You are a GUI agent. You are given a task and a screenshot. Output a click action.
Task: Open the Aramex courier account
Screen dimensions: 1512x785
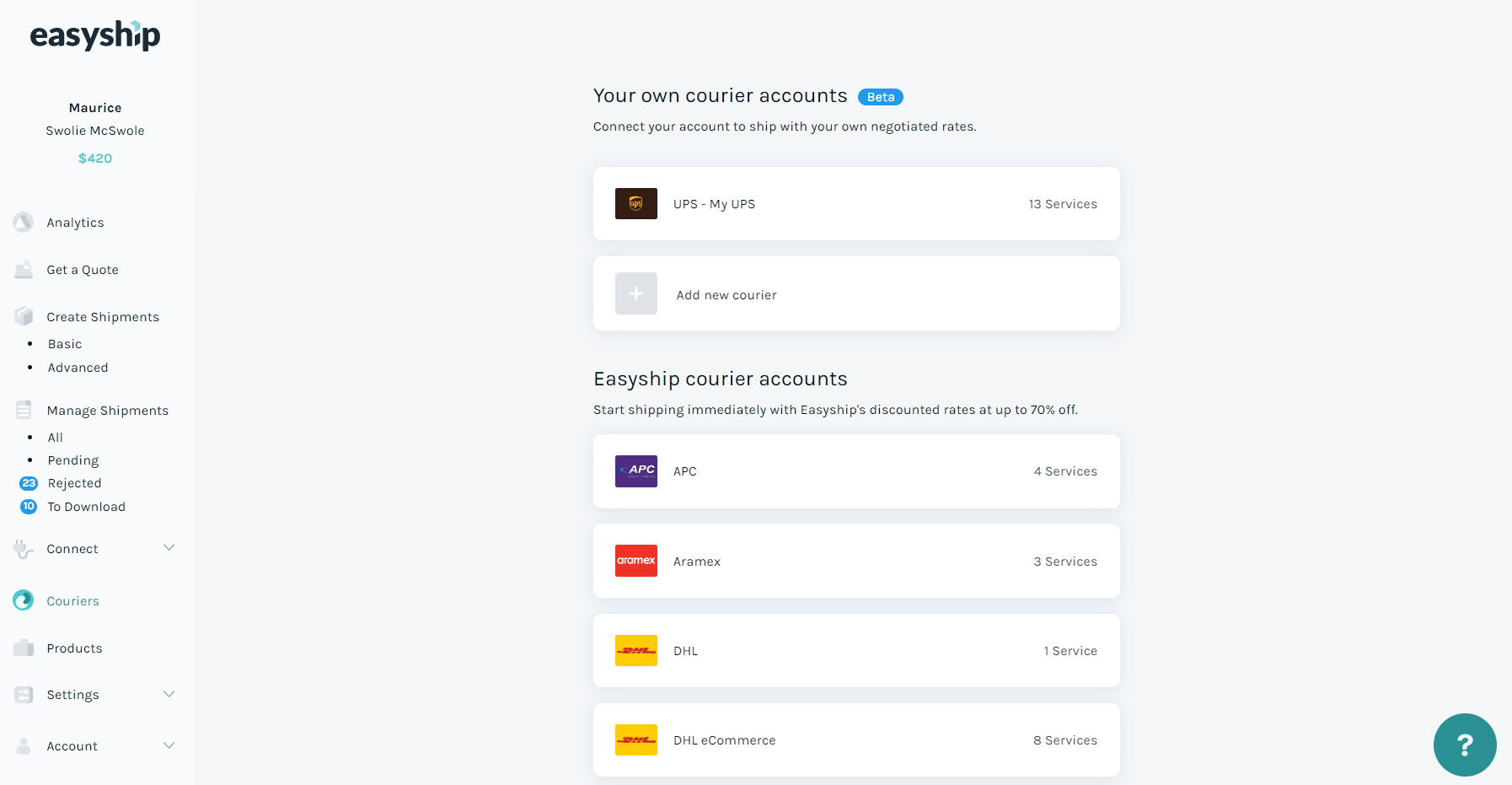pyautogui.click(x=856, y=562)
